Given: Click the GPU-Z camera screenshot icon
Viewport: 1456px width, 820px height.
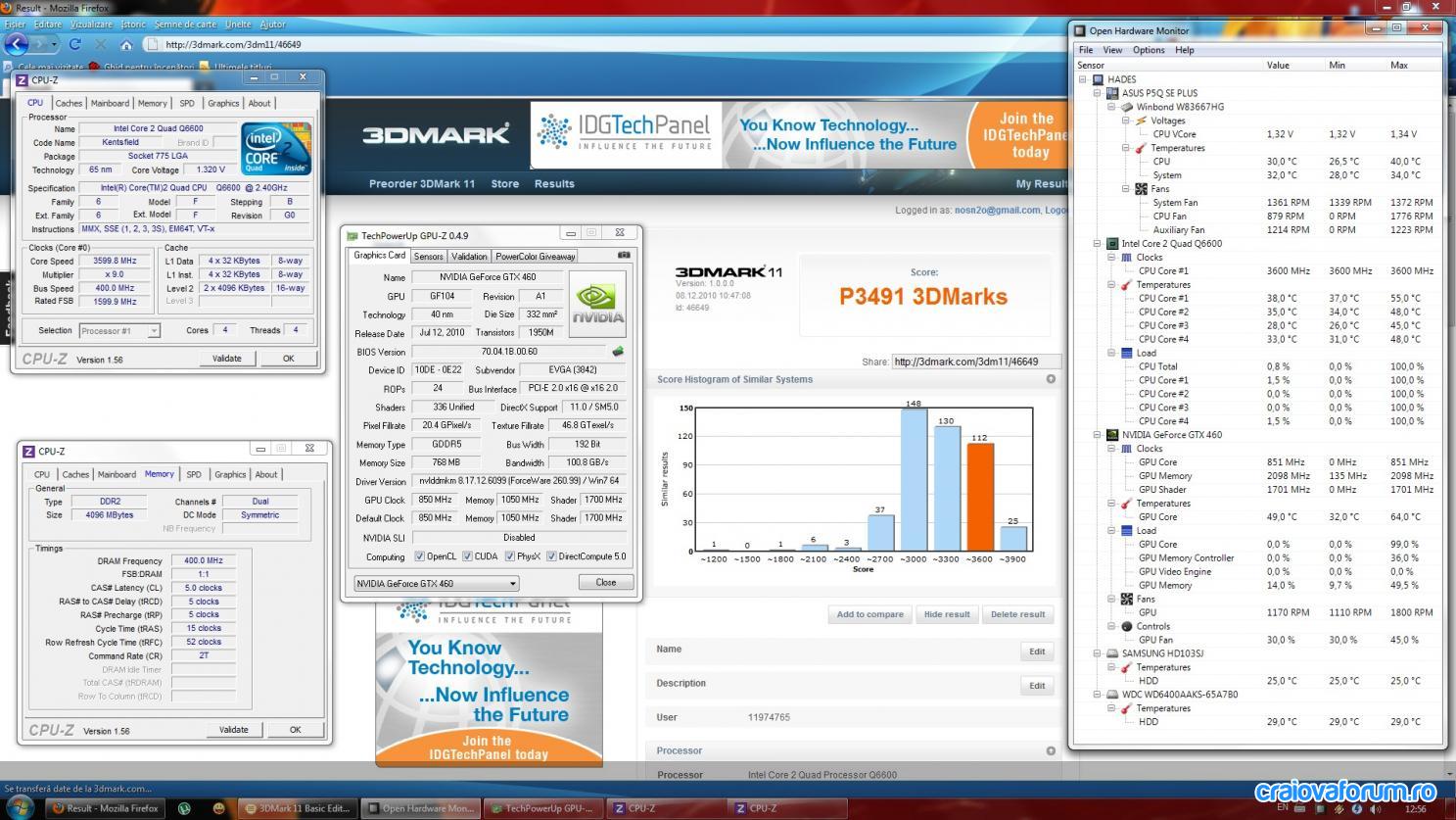Looking at the screenshot, I should [x=624, y=255].
